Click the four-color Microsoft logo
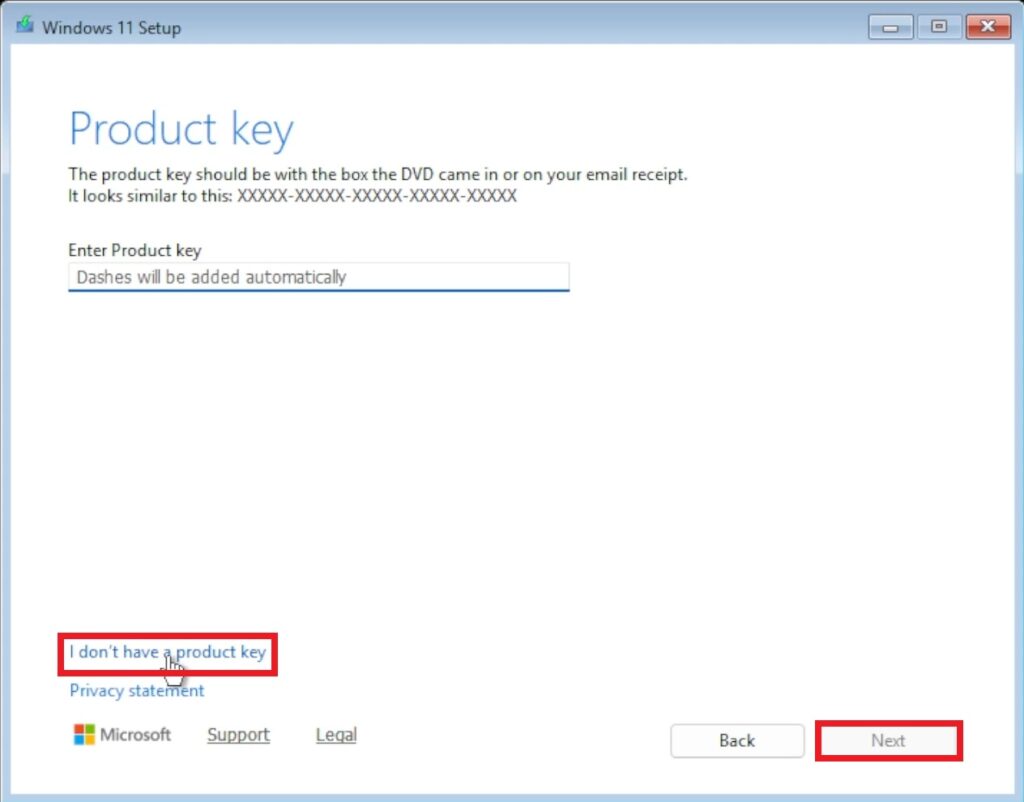Viewport: 1024px width, 802px height. 84,735
